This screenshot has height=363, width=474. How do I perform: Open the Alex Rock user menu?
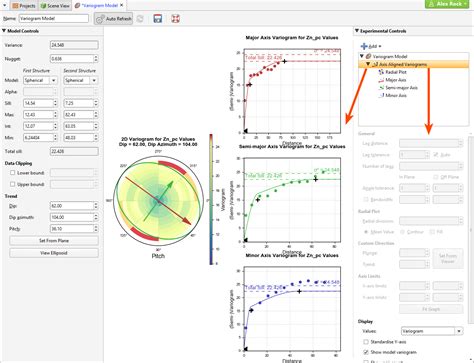(x=447, y=4)
